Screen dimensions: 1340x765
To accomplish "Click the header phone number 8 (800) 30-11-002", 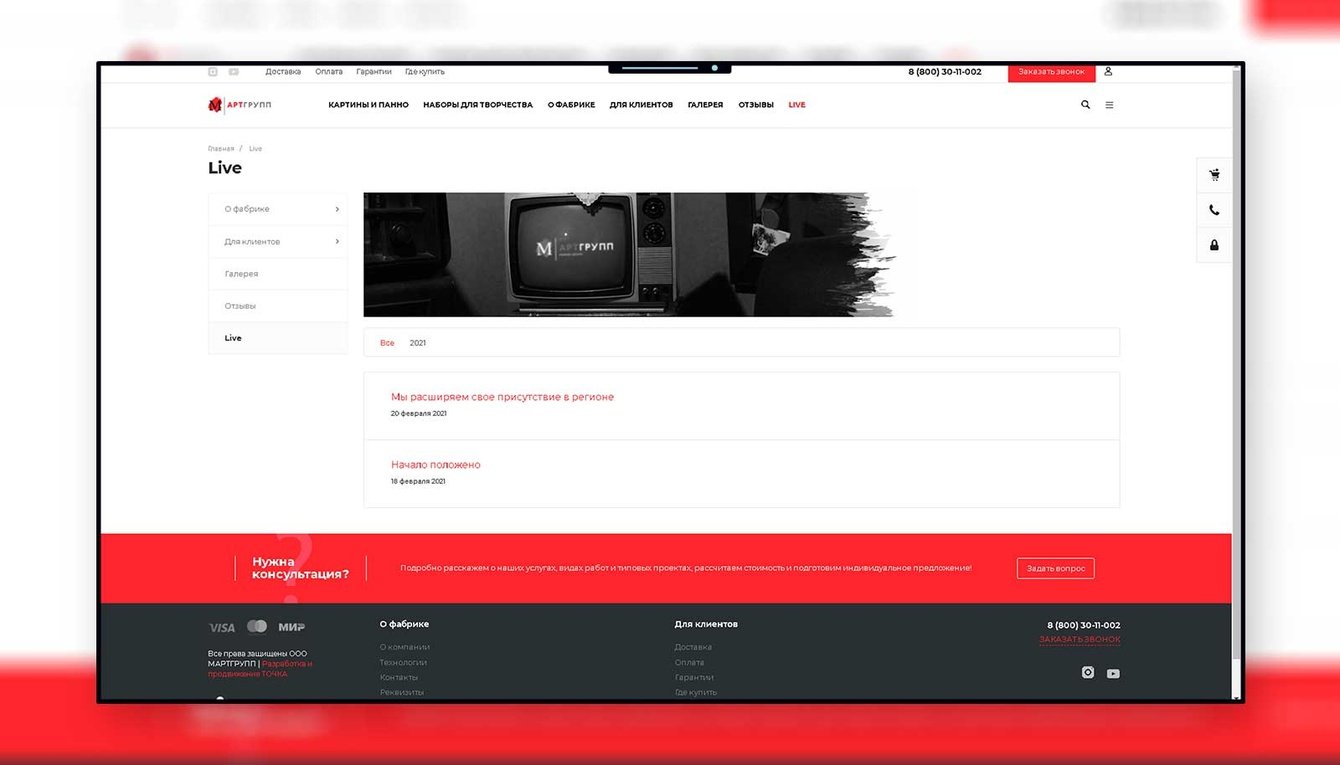I will 945,72.
